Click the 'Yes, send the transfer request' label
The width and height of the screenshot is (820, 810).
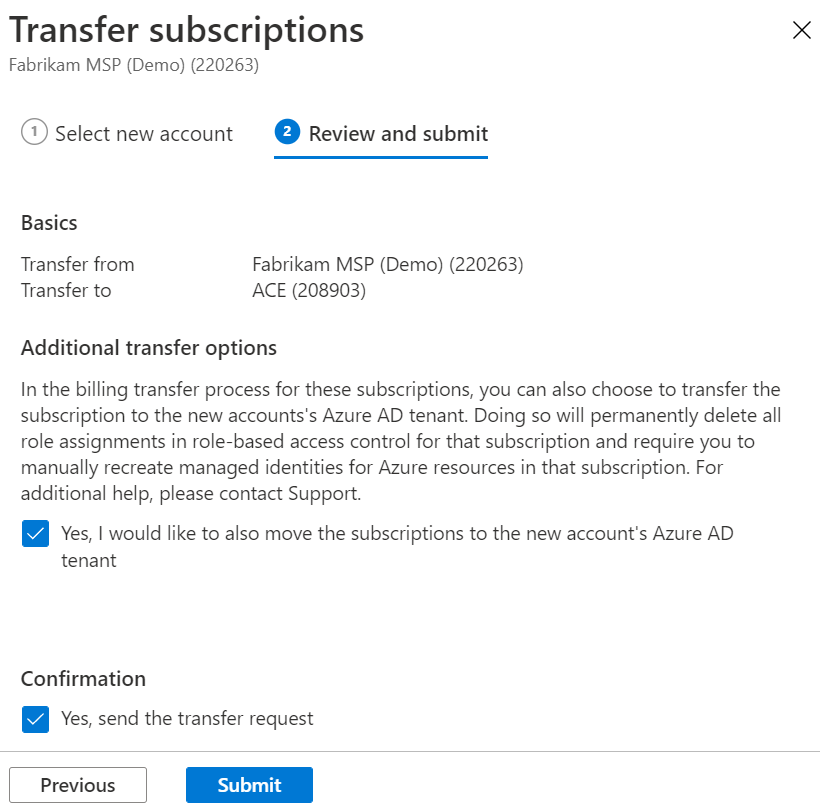187,718
